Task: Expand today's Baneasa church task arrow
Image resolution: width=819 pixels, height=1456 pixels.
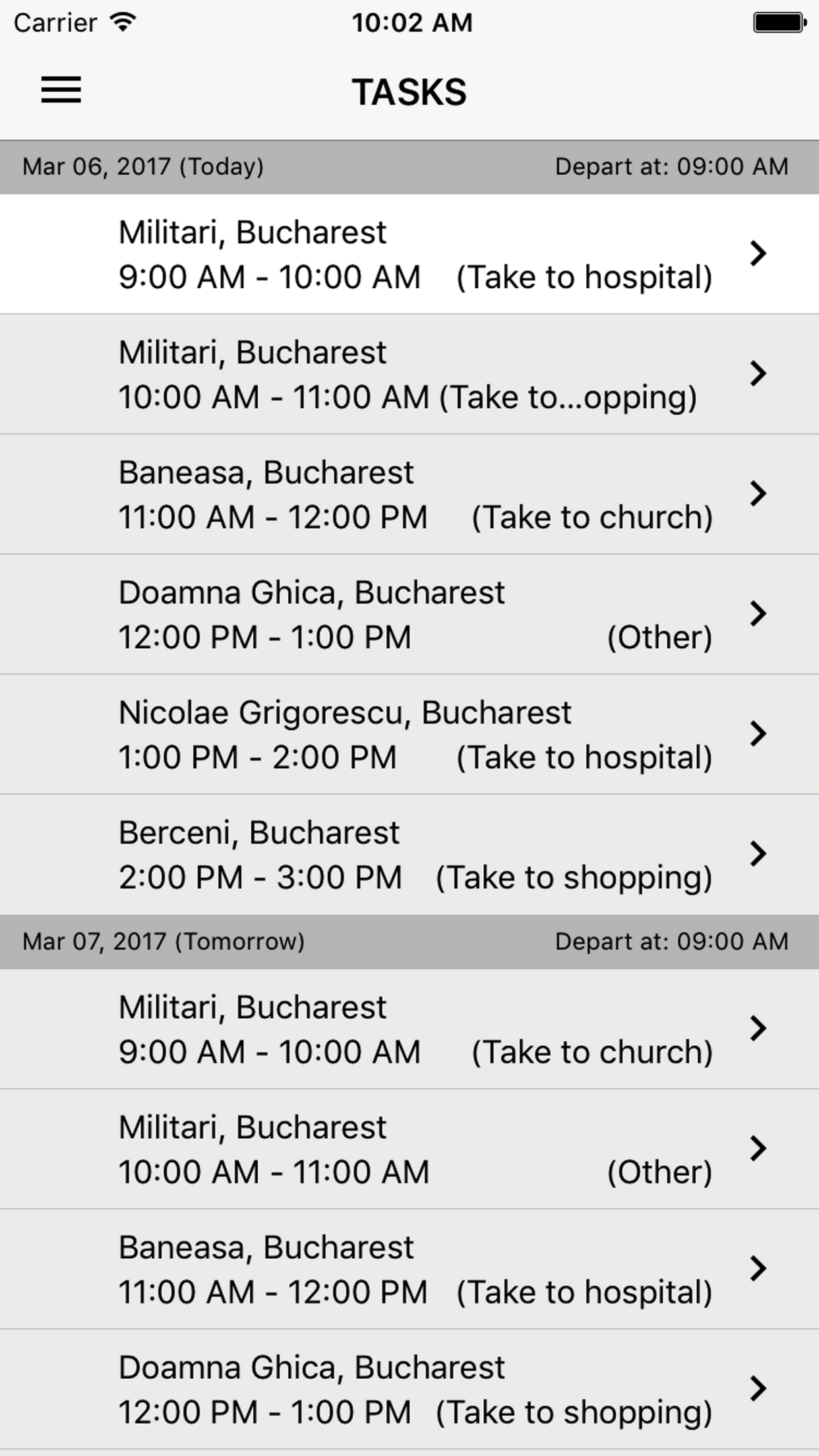Action: click(x=758, y=493)
